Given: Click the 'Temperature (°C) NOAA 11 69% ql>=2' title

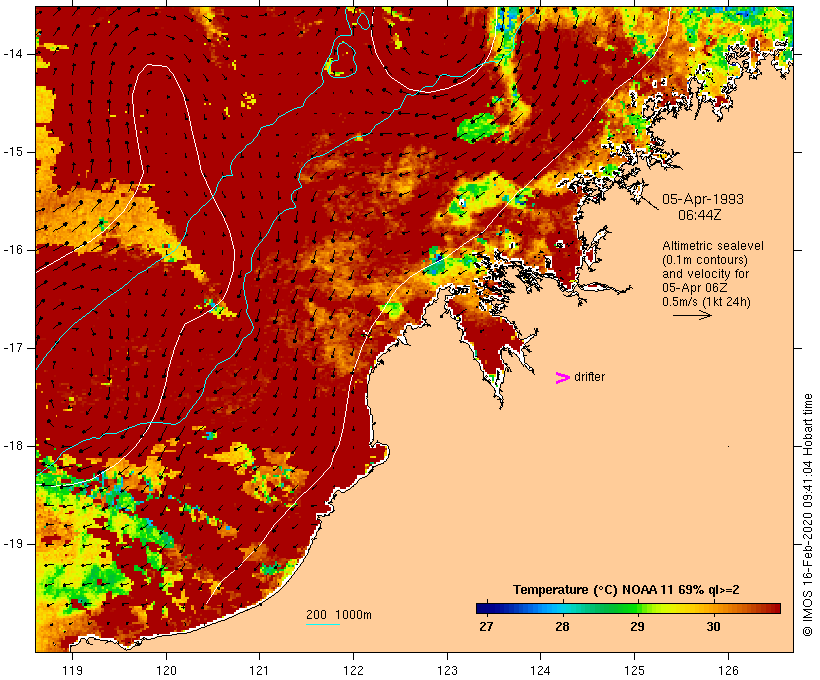Looking at the screenshot, I should (x=626, y=590).
